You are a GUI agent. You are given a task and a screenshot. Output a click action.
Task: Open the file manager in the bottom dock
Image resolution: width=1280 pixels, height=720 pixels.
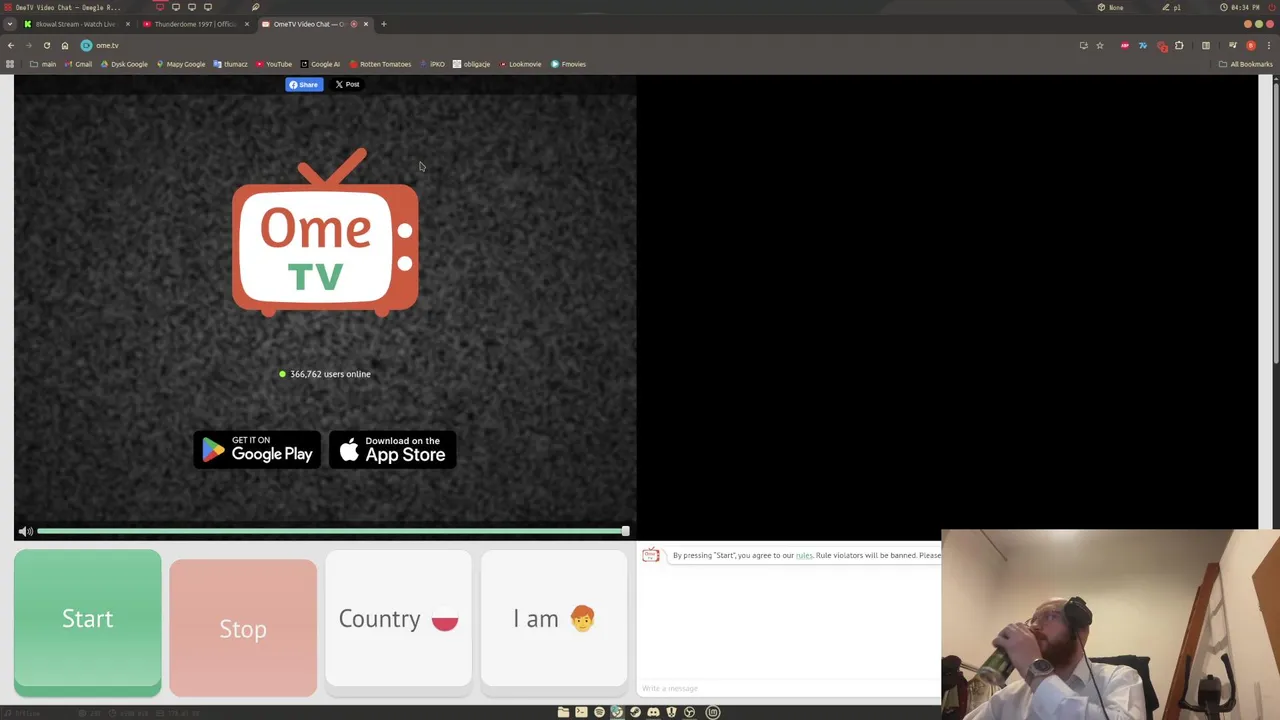[563, 712]
